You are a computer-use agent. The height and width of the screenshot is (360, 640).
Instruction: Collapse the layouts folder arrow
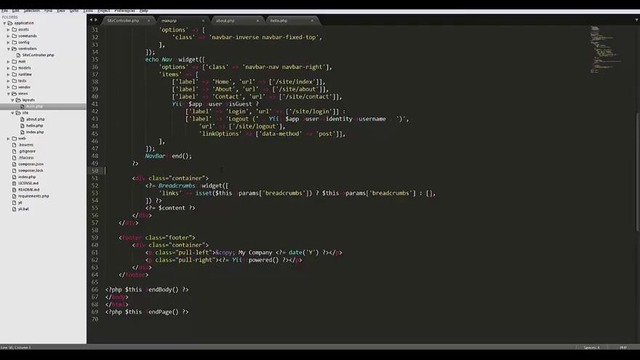pos(12,100)
